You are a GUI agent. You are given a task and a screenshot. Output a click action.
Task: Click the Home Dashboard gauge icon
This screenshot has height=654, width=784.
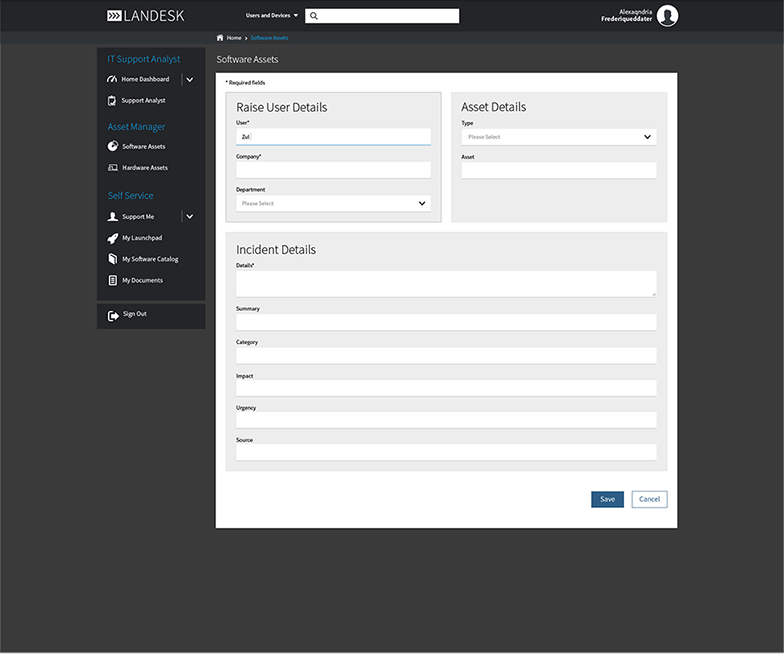tap(113, 79)
